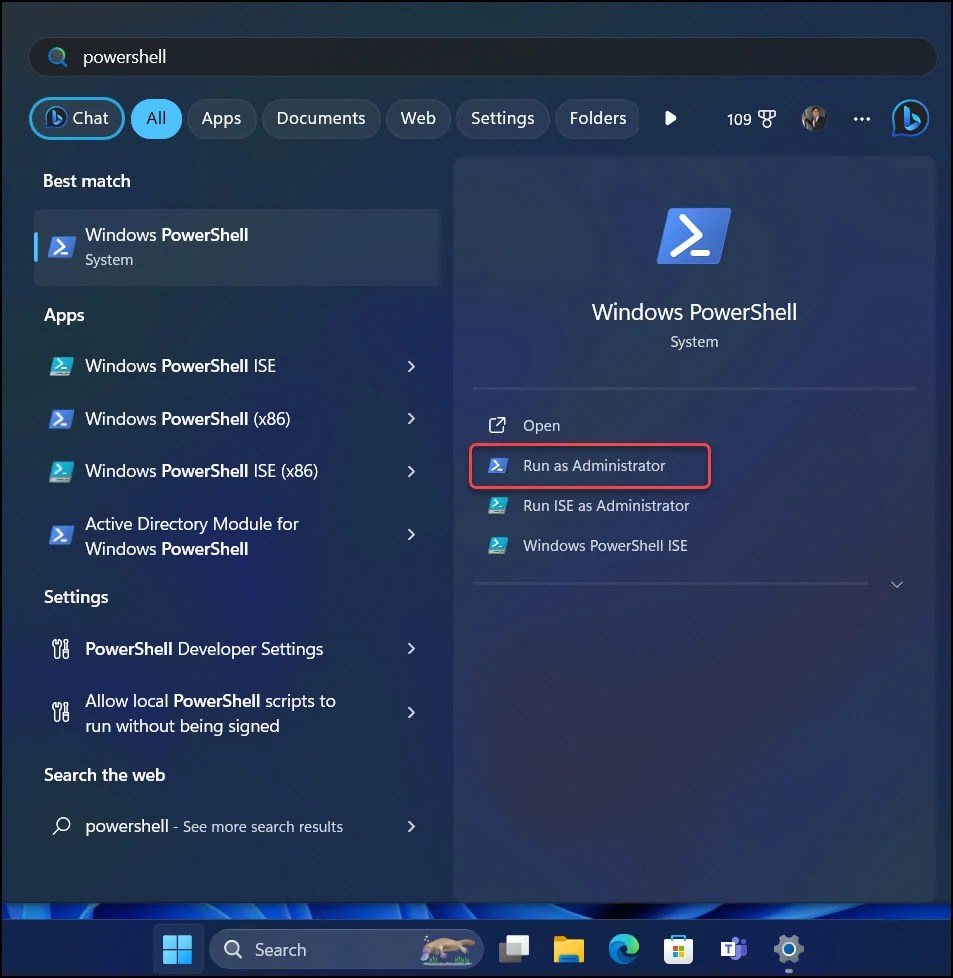
Task: Open File Explorer from the taskbar
Action: point(568,949)
